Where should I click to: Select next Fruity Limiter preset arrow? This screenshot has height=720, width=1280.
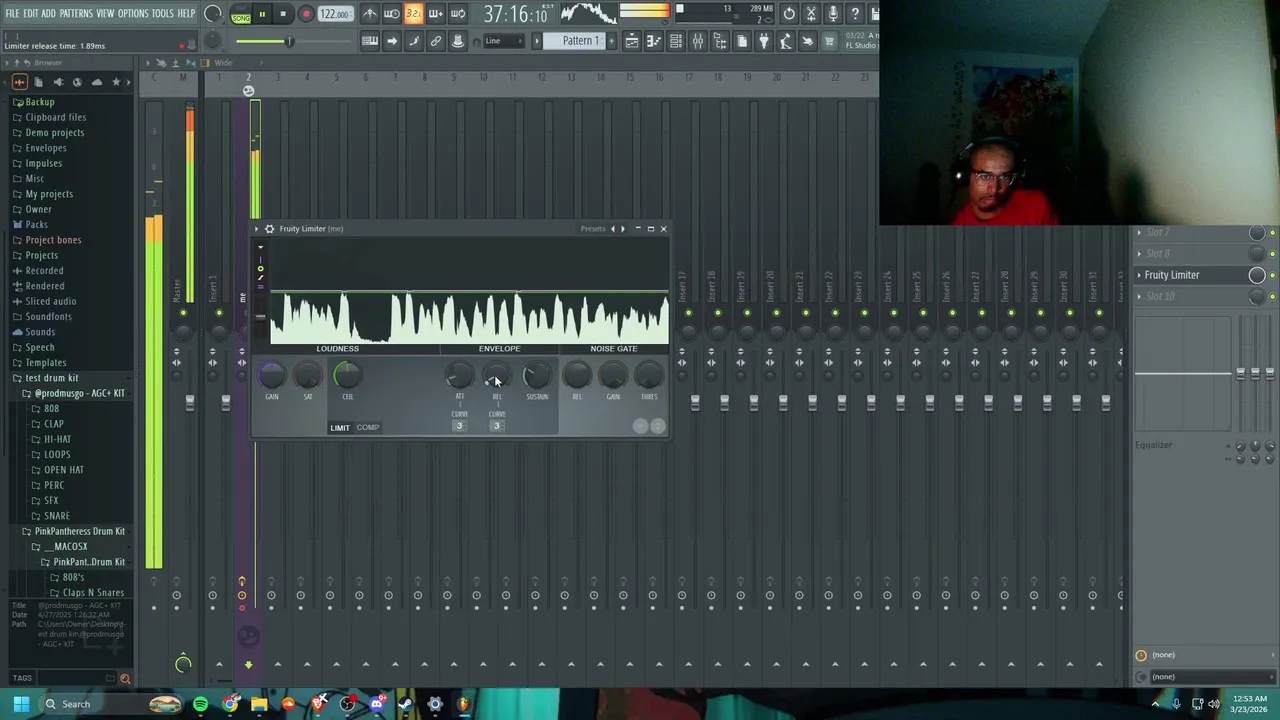point(623,229)
